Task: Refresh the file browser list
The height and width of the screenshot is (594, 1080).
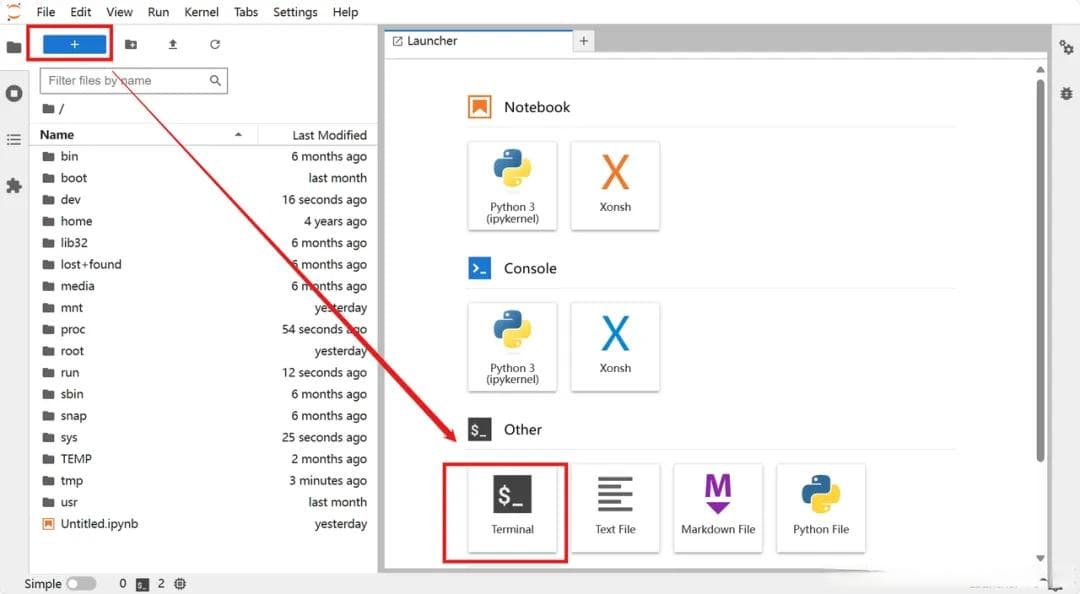Action: [215, 44]
